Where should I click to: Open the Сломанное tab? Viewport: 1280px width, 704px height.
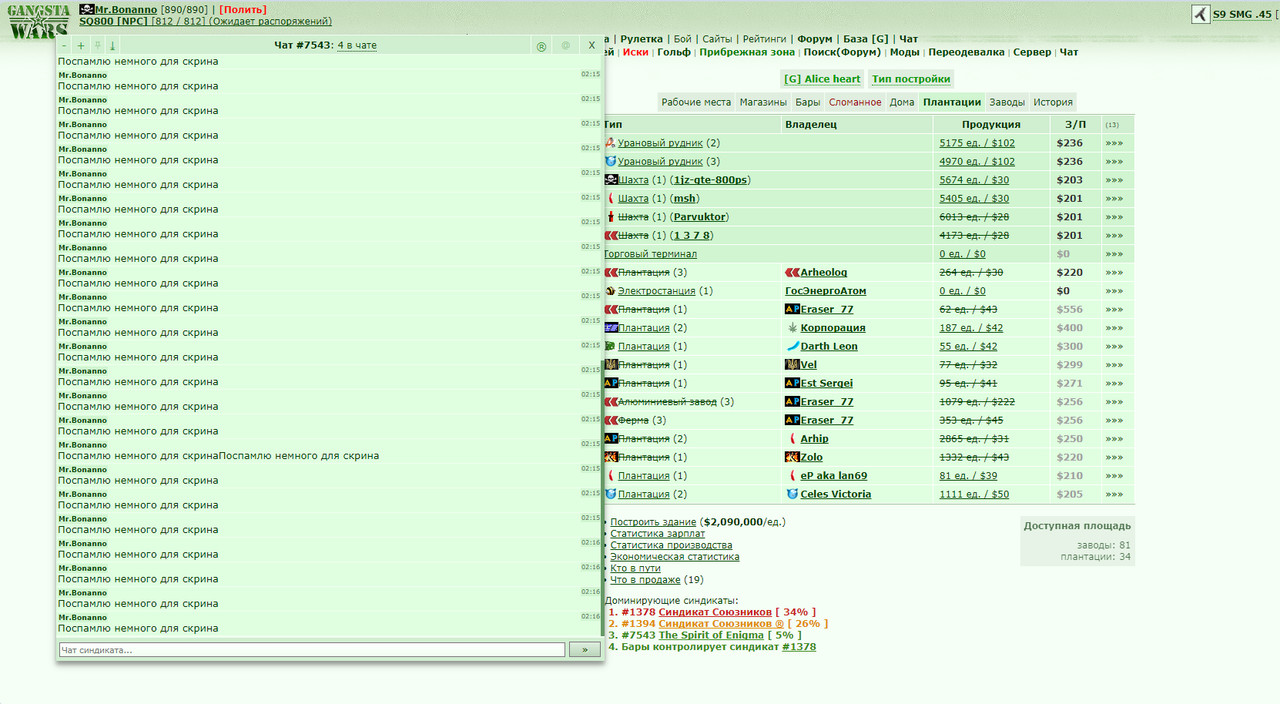pyautogui.click(x=855, y=102)
